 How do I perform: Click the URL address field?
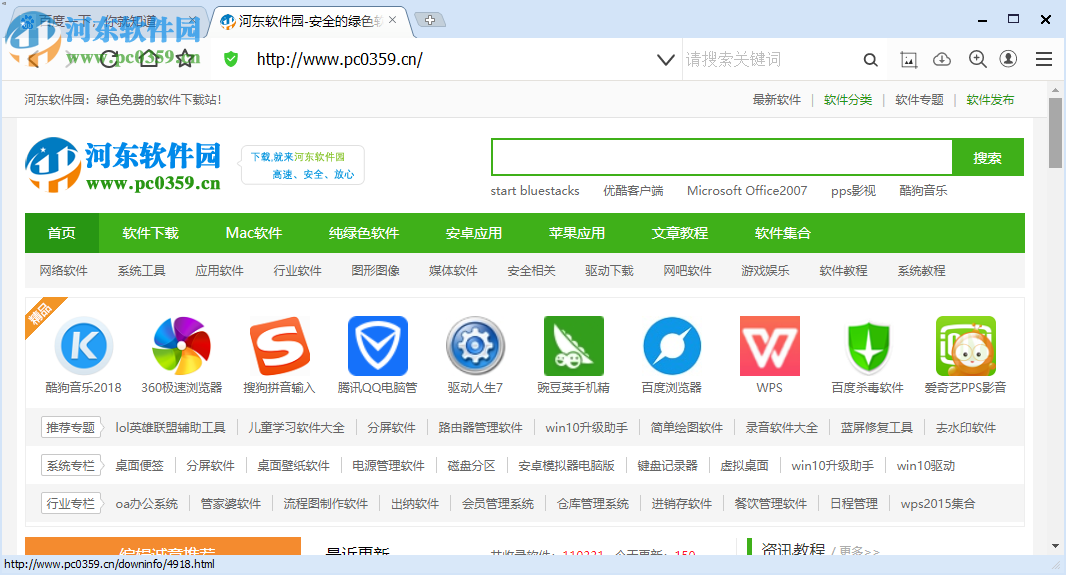coord(449,60)
